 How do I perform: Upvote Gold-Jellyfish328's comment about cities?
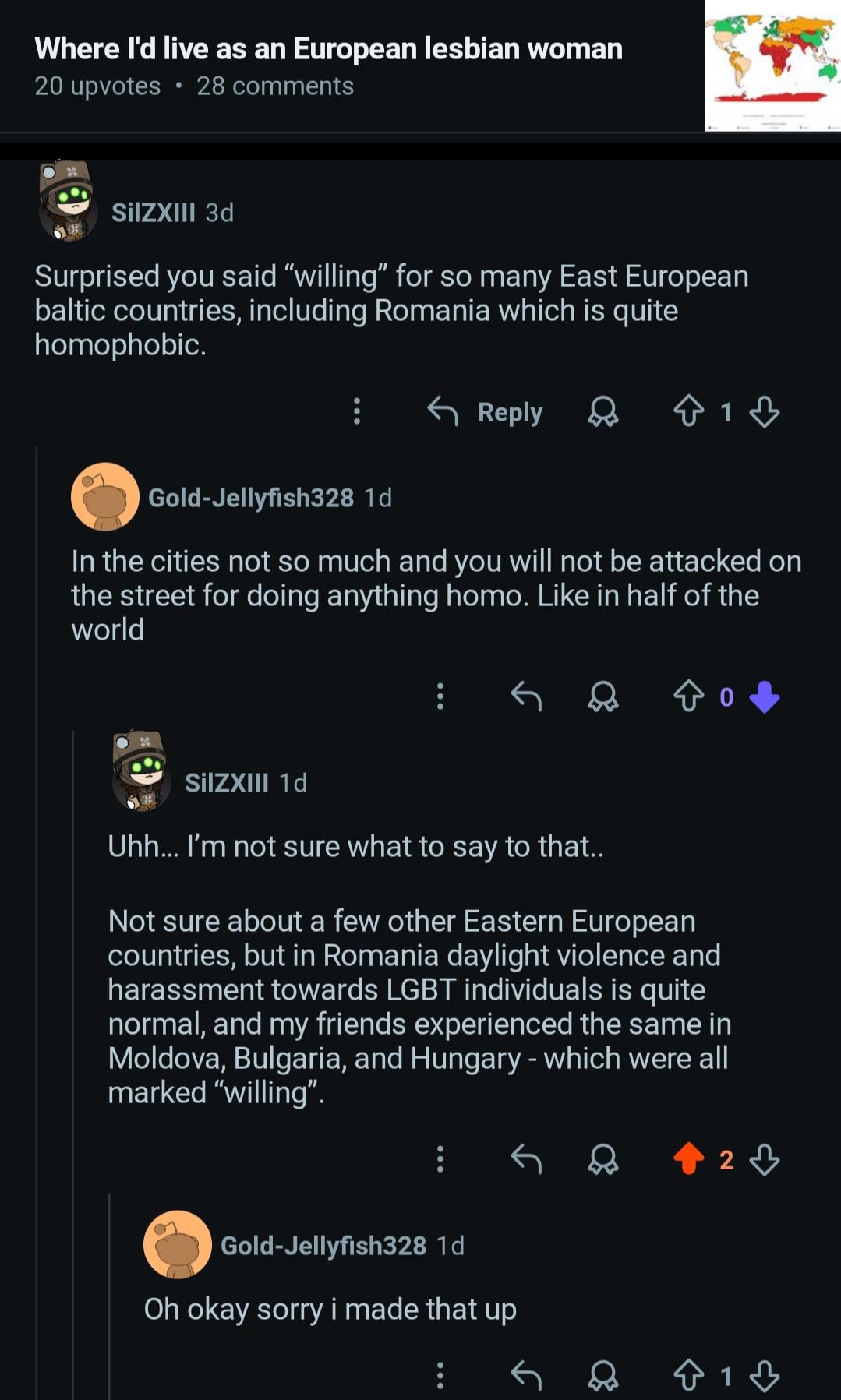click(688, 696)
